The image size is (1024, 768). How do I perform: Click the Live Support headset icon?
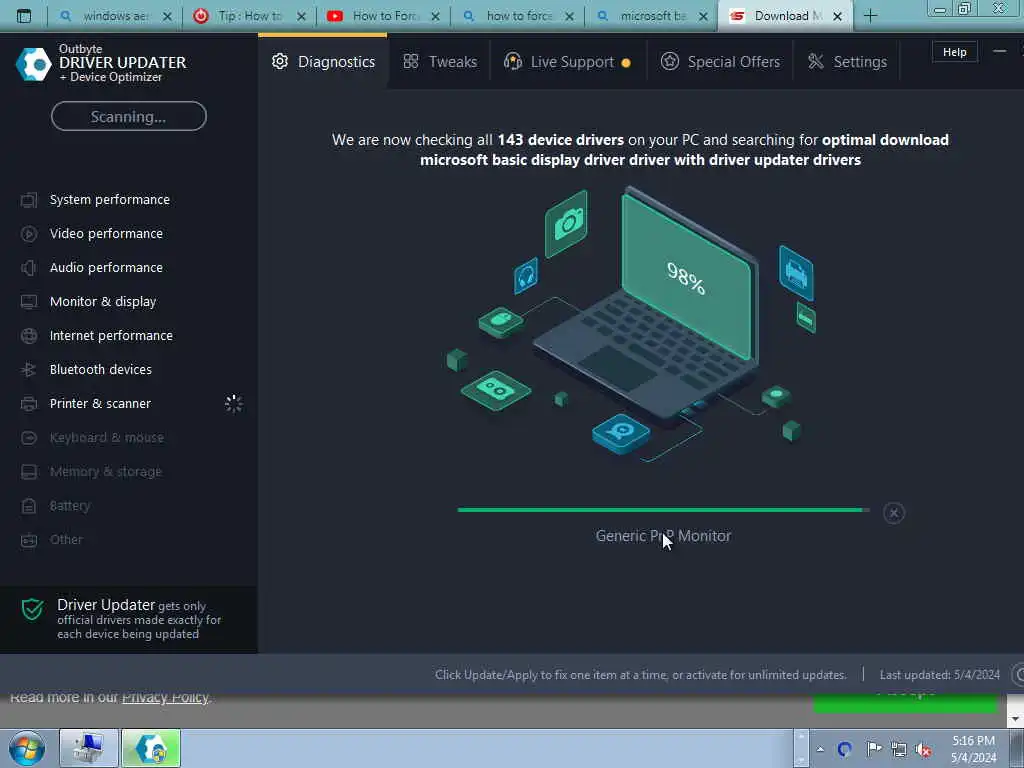tap(513, 61)
